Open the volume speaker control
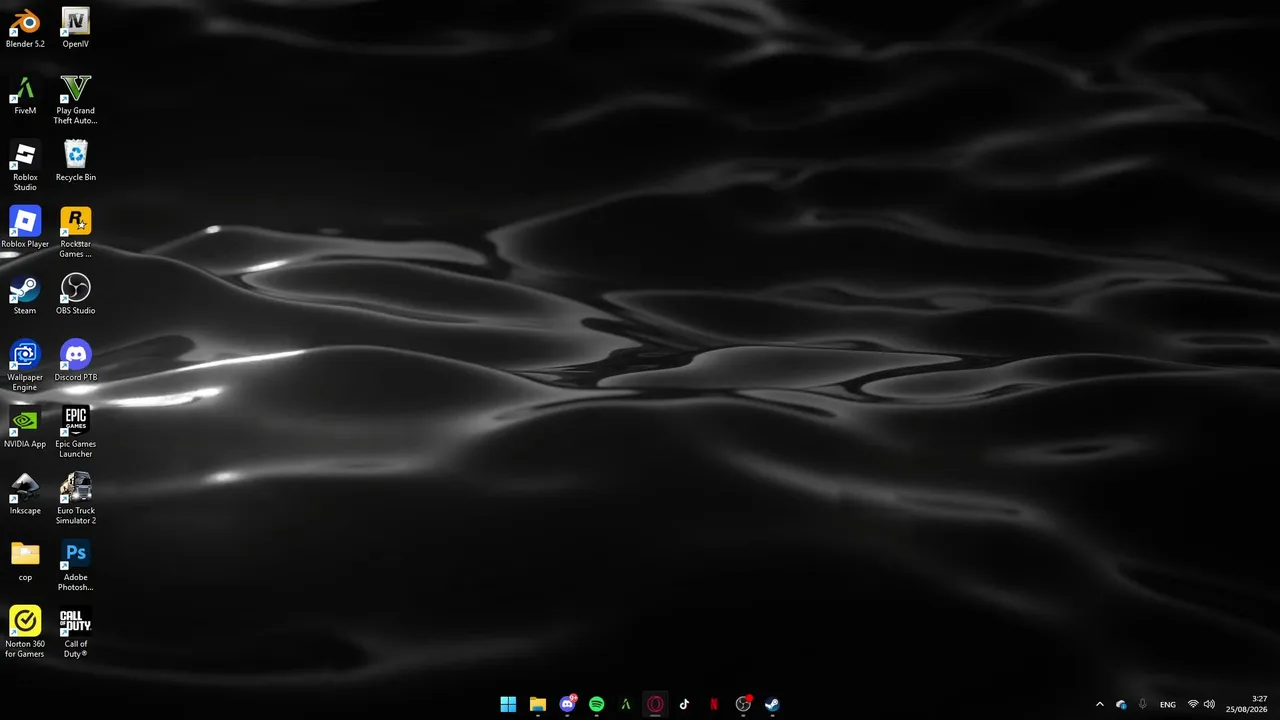Viewport: 1280px width, 720px height. [1209, 704]
